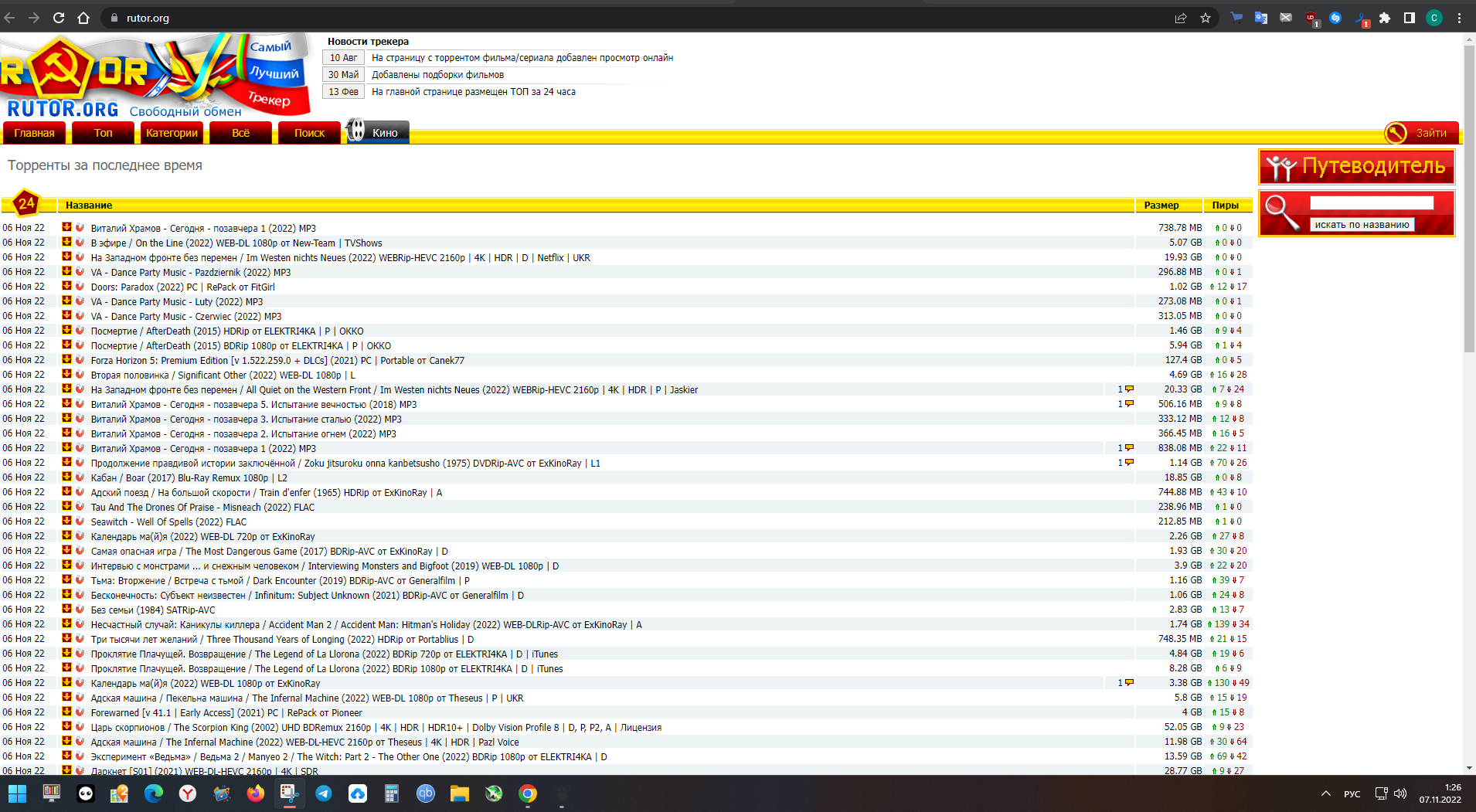The width and height of the screenshot is (1476, 812).
Task: Switch the РУС keyboard language indicator
Action: click(1352, 794)
